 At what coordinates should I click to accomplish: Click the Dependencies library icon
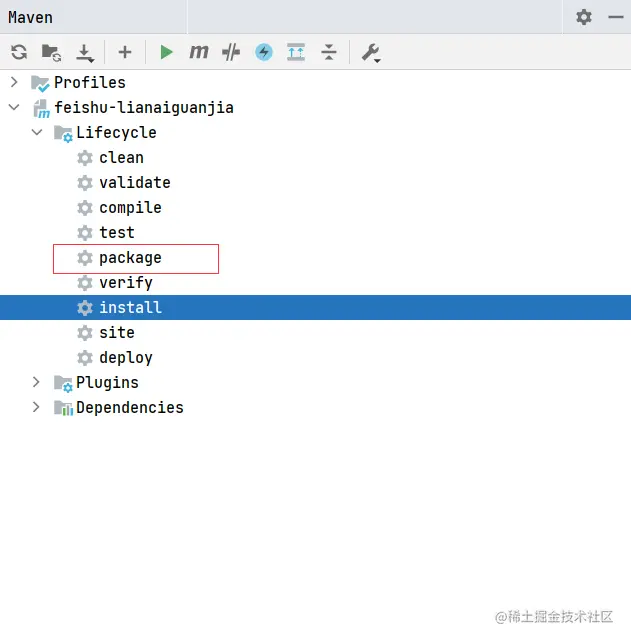63,408
